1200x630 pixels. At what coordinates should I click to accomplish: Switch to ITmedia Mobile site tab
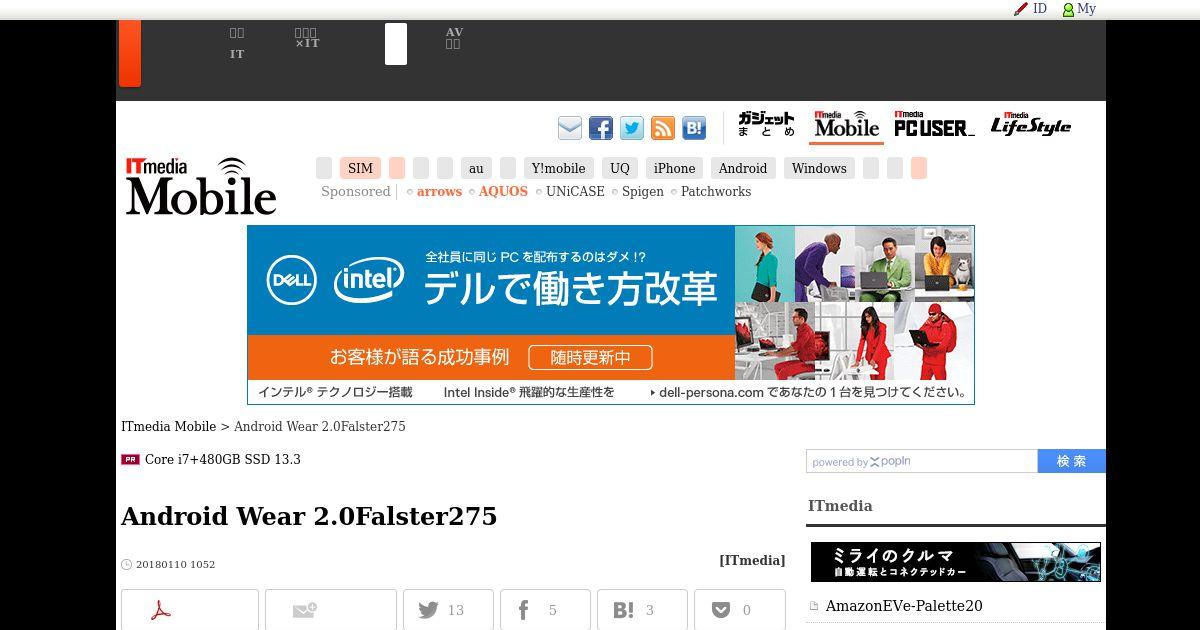(x=846, y=125)
